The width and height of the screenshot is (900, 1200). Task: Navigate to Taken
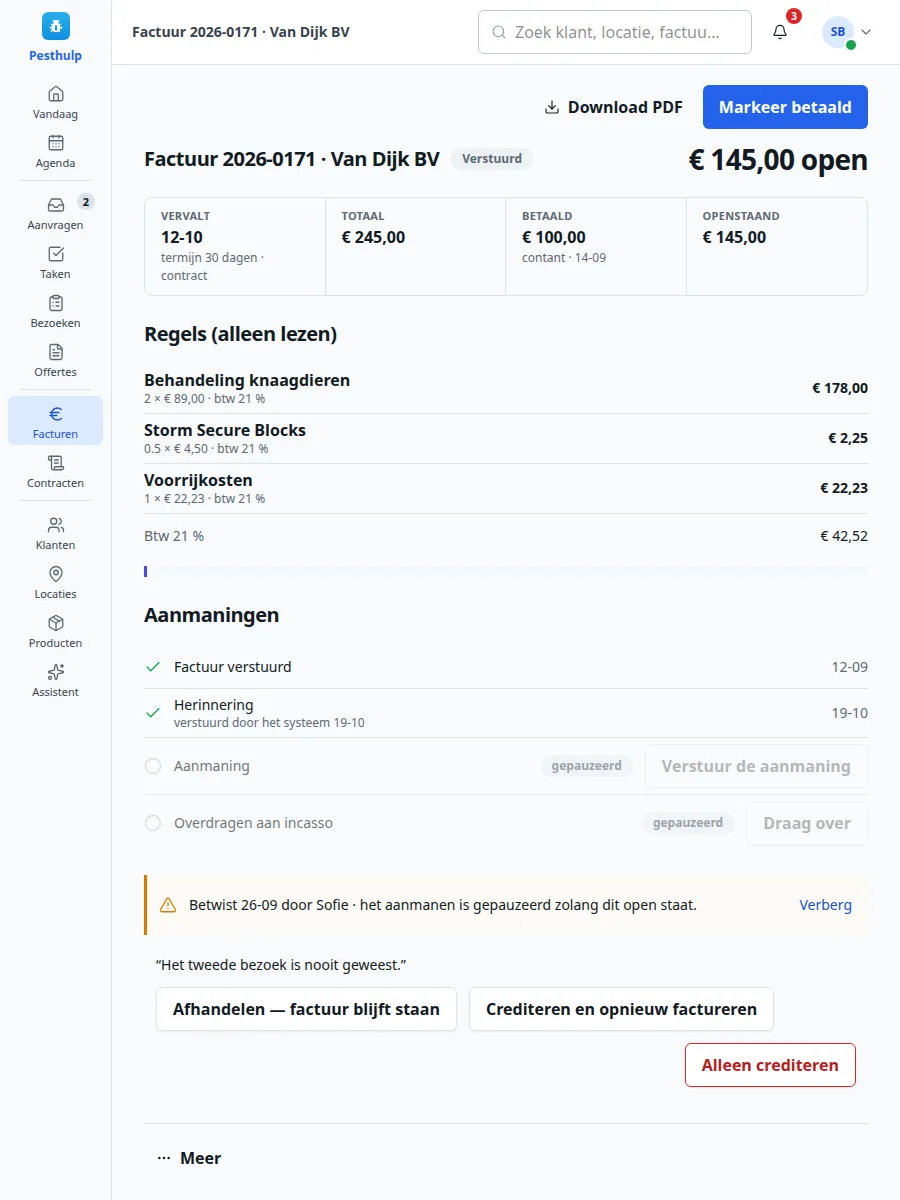click(x=56, y=262)
